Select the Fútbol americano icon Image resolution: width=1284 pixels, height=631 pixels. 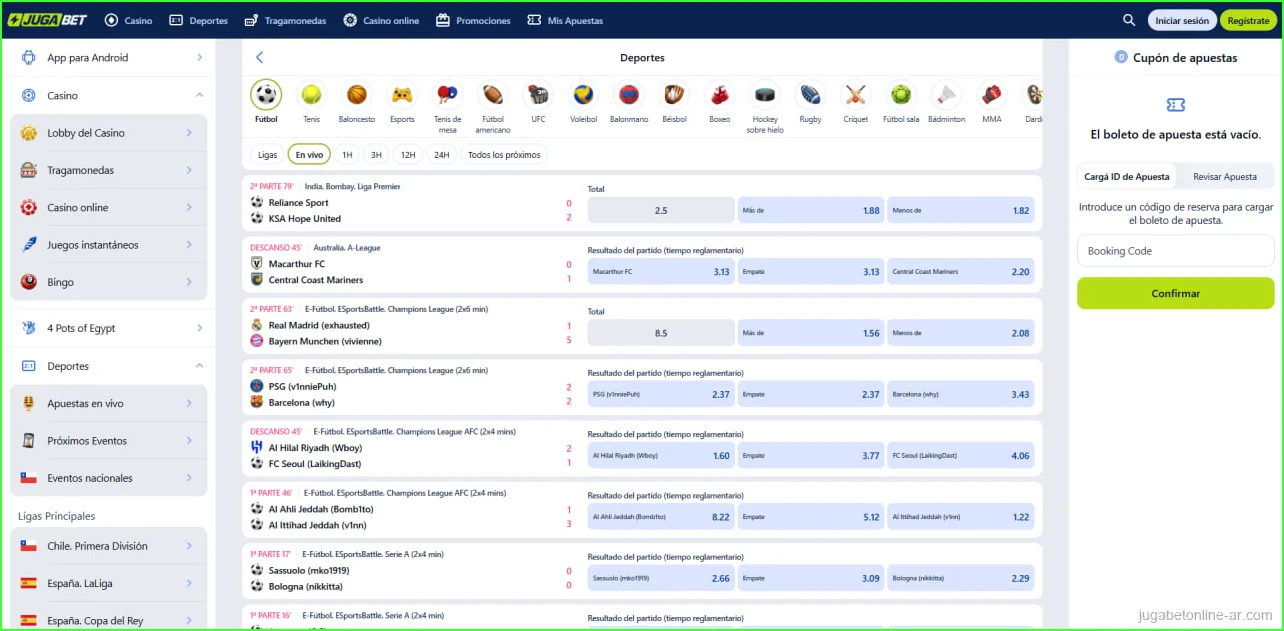pos(493,95)
